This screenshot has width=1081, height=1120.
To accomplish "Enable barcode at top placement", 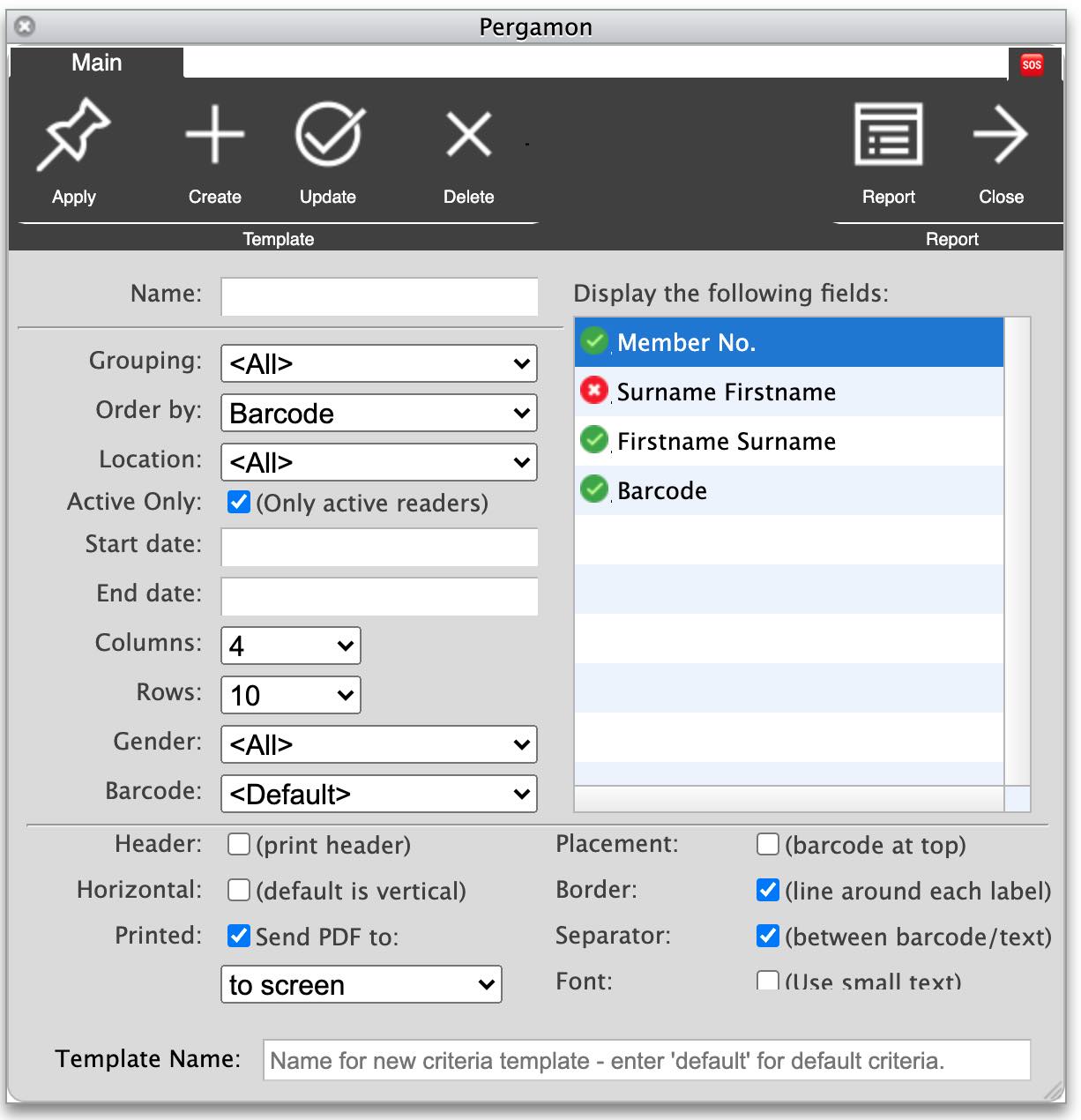I will coord(768,844).
